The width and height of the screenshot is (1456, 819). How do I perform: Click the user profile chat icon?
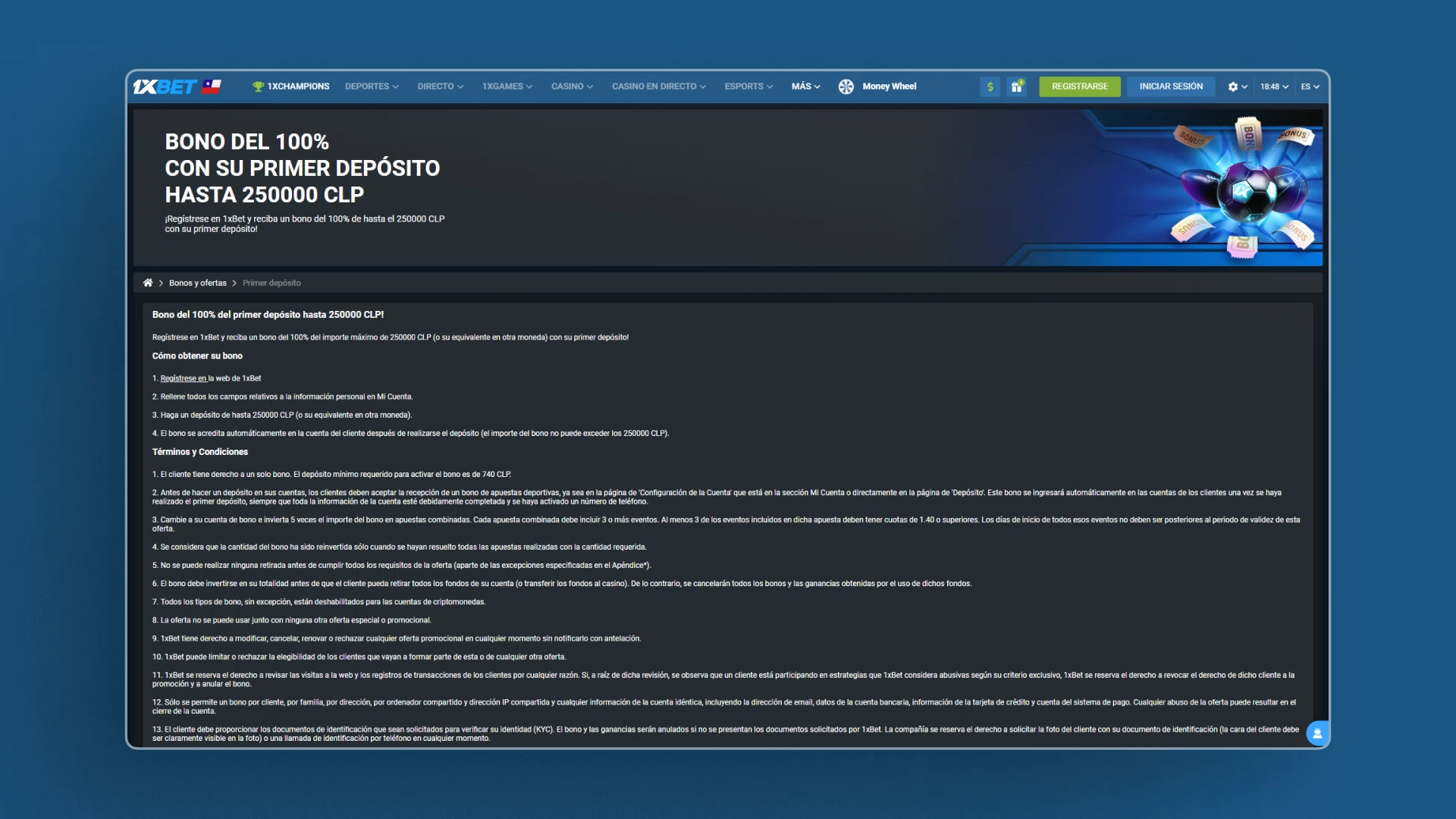pyautogui.click(x=1317, y=732)
